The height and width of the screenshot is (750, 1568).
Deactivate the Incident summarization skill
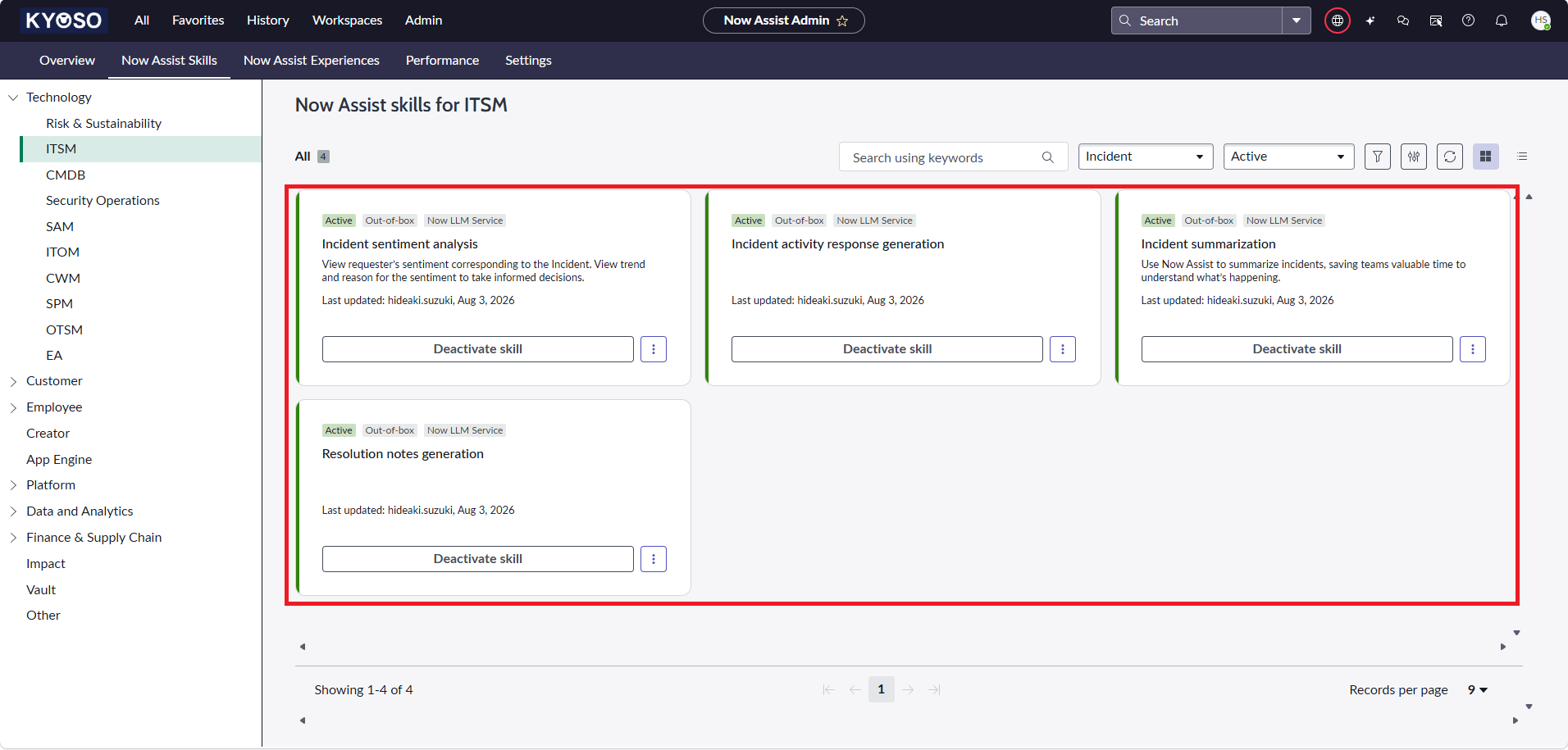[1297, 349]
